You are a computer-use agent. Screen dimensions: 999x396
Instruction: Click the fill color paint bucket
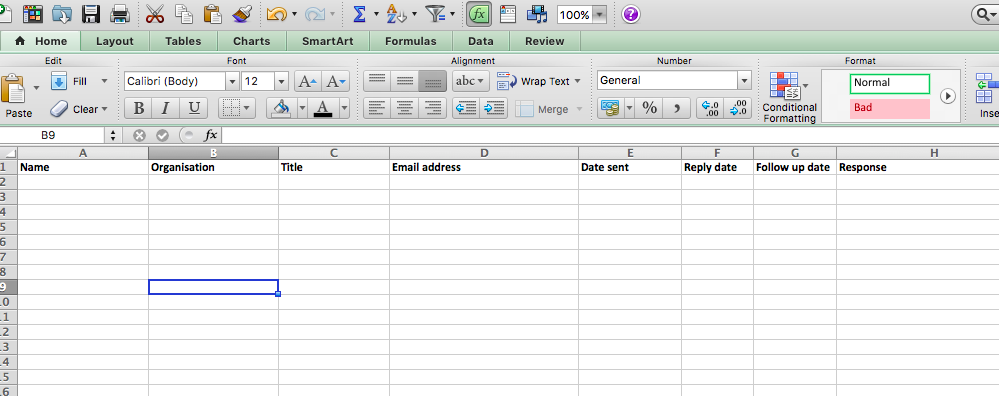click(x=281, y=108)
